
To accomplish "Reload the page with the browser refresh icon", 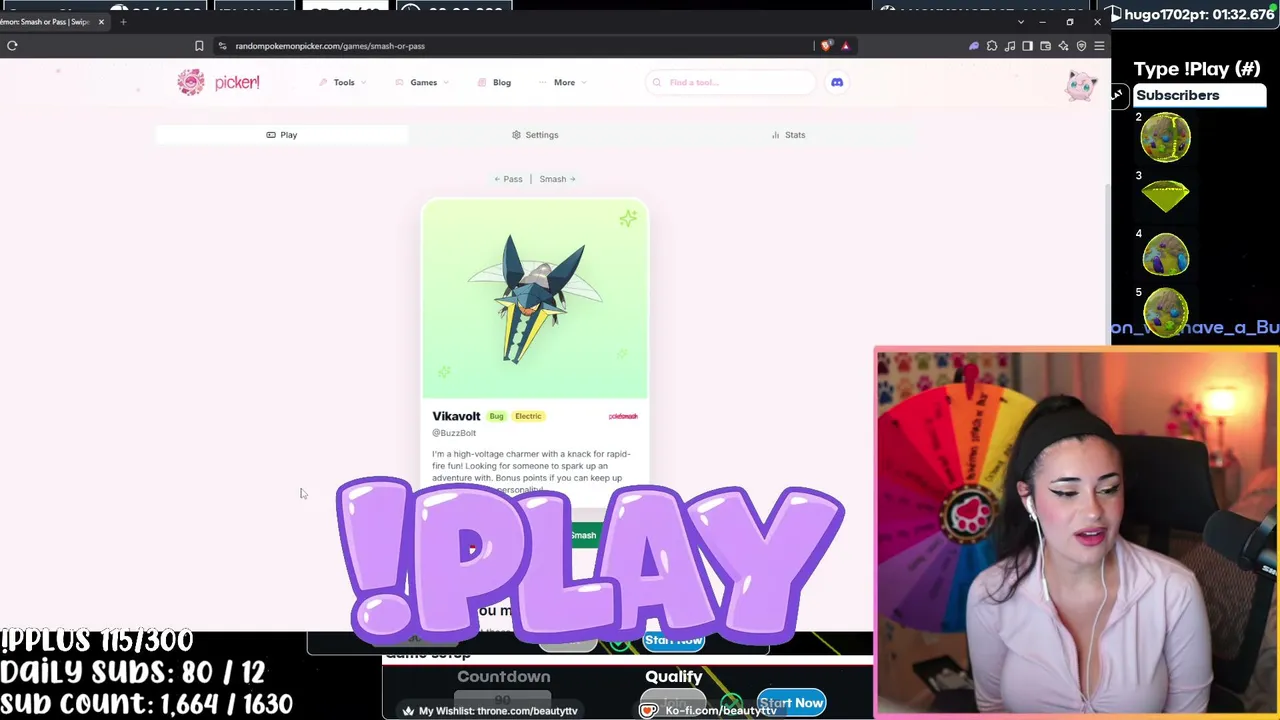I will pyautogui.click(x=12, y=45).
